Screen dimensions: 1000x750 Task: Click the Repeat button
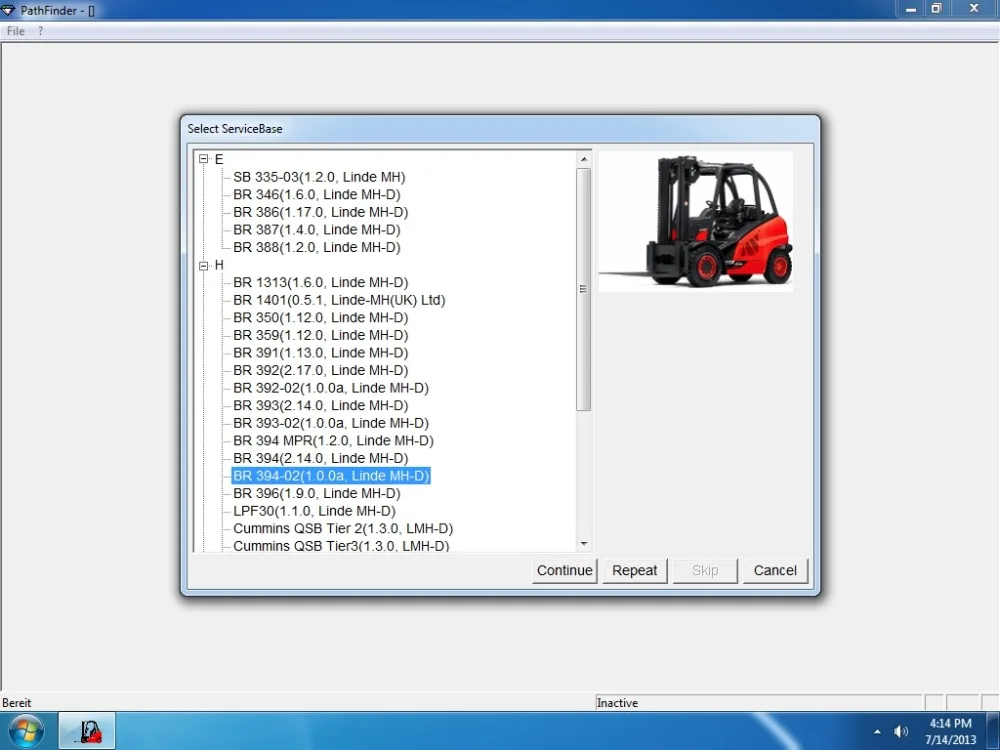634,570
